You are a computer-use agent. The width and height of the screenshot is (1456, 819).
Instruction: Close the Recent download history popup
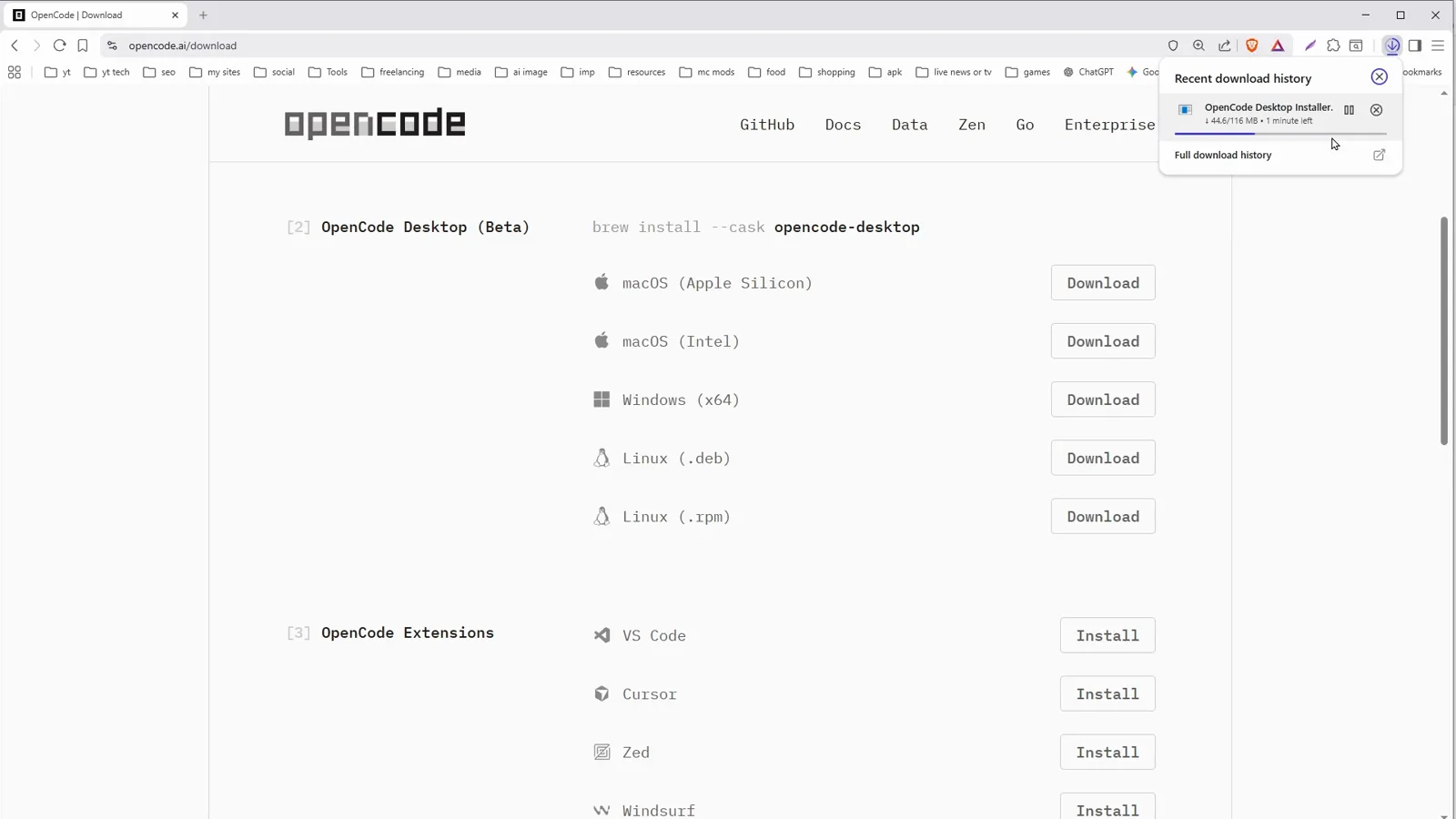[x=1380, y=77]
